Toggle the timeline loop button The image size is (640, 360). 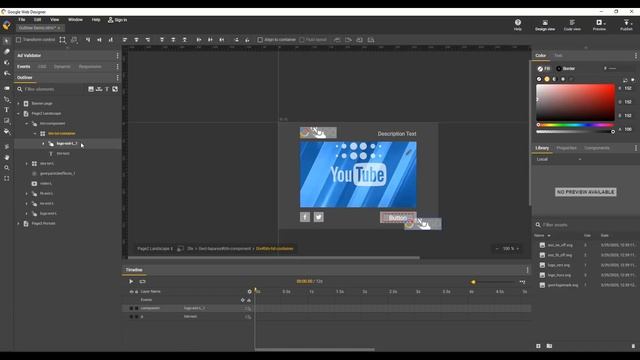tap(142, 281)
